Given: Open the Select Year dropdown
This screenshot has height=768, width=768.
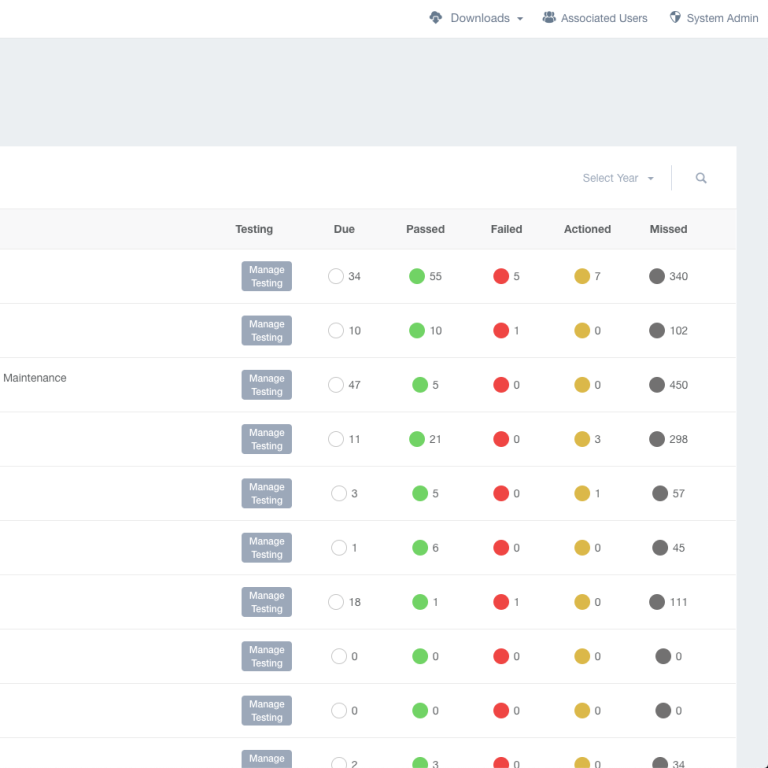Looking at the screenshot, I should tap(618, 178).
